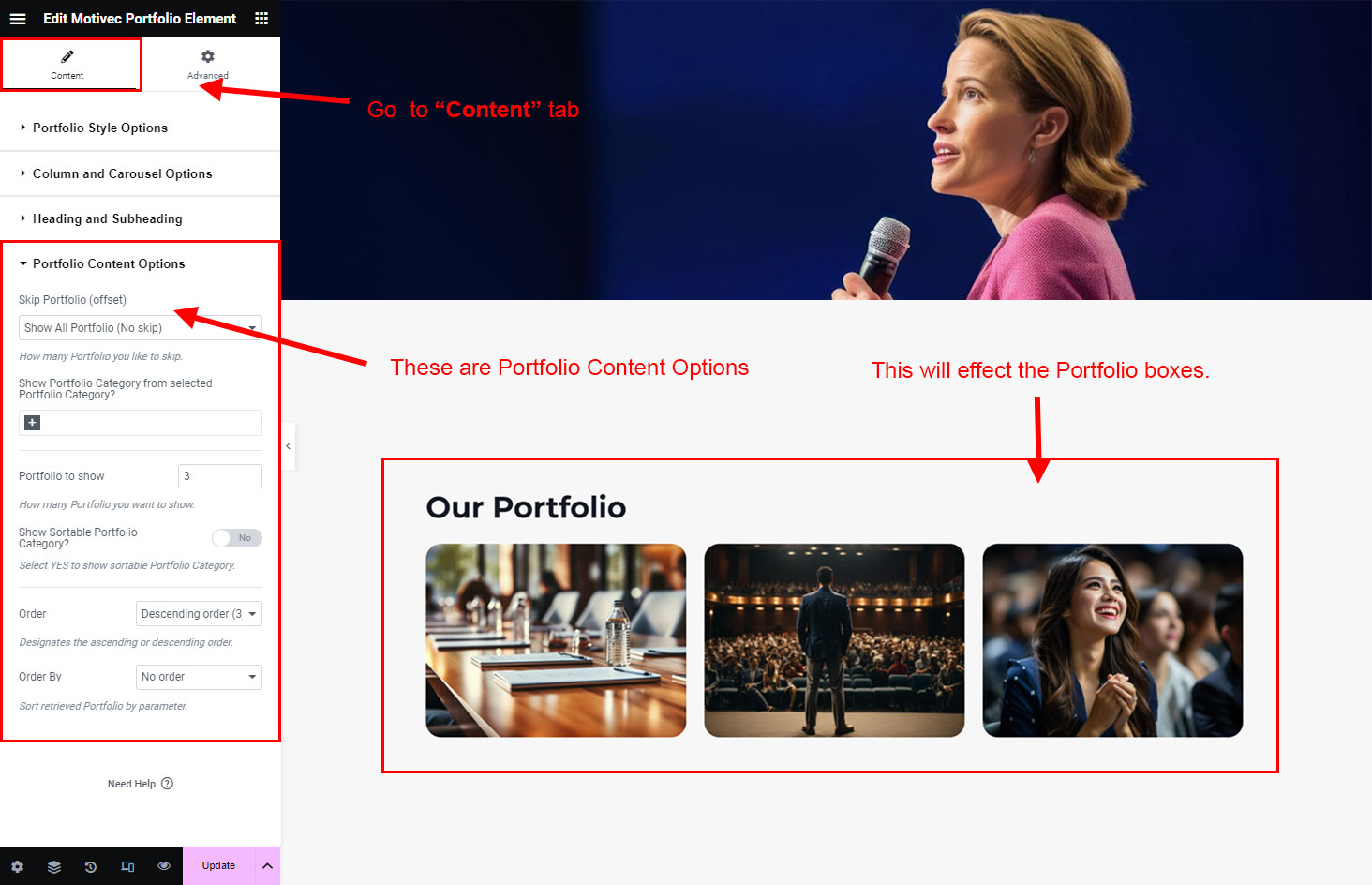Collapse the editor panel with side arrow
The image size is (1372, 885).
(289, 446)
